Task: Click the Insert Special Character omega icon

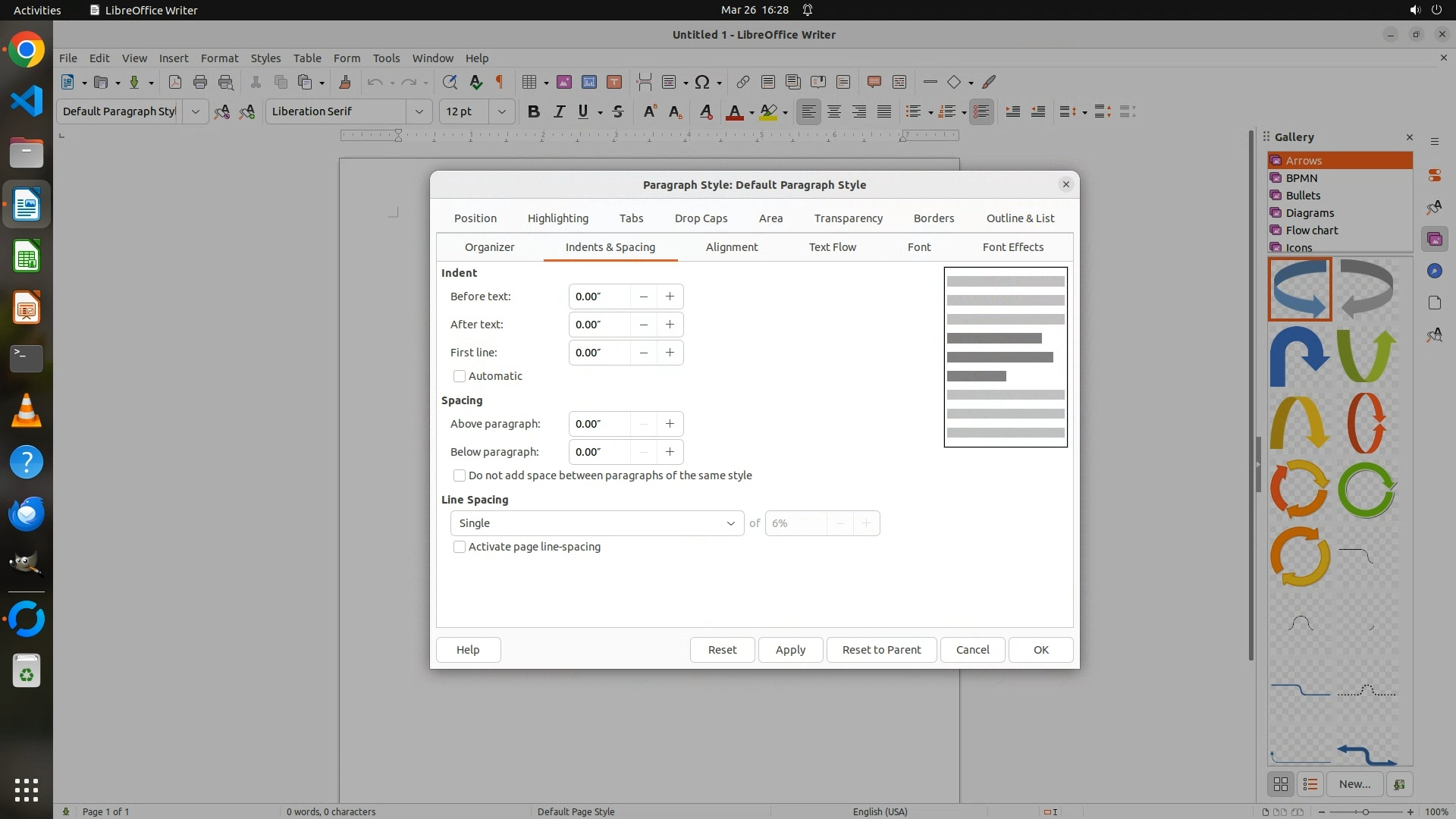Action: point(702,82)
